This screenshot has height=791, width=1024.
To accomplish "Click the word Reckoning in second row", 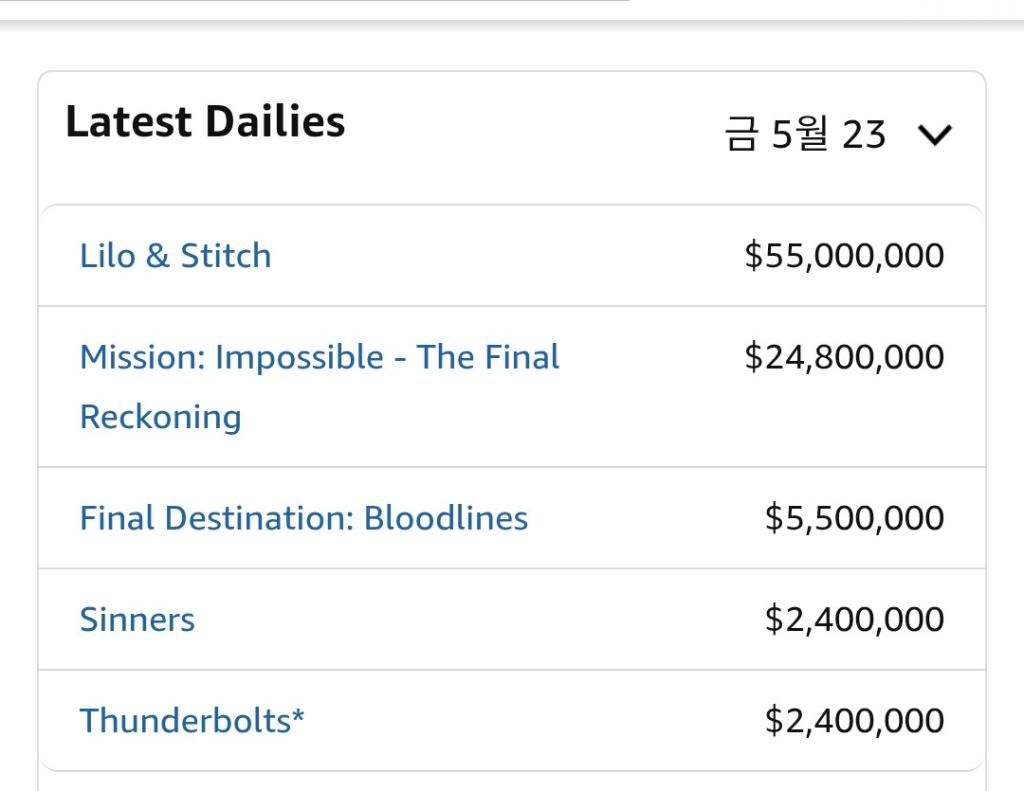I will click(x=161, y=417).
